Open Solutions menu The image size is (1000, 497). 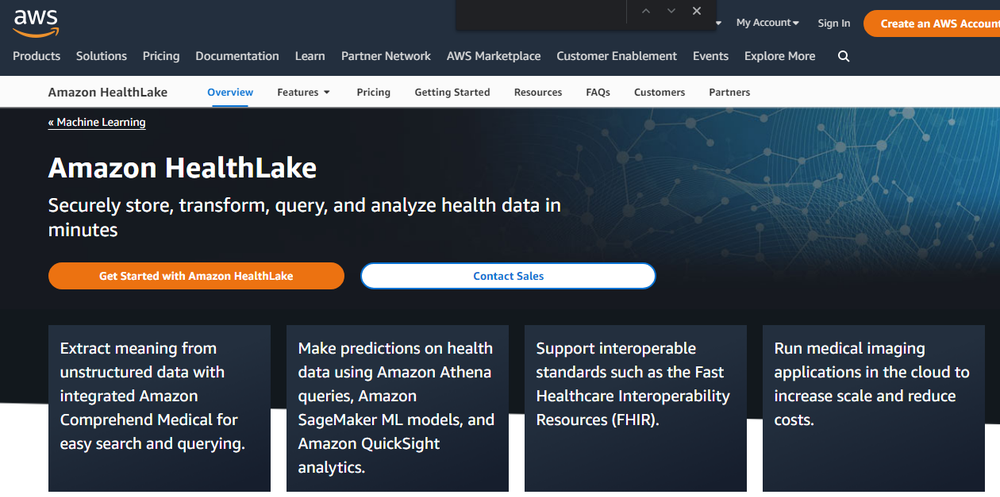point(101,56)
